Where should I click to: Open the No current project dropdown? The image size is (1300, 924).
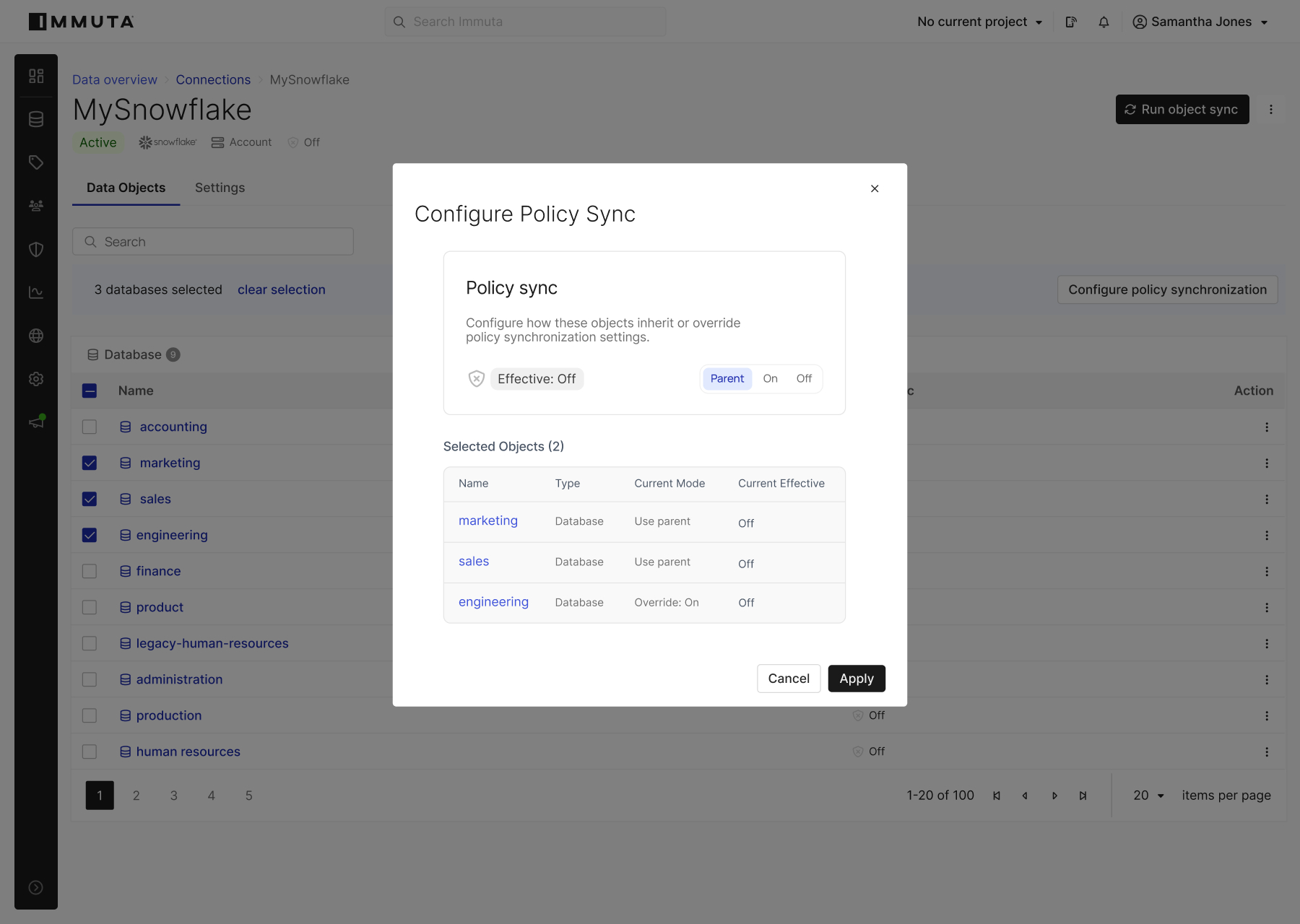coord(979,22)
